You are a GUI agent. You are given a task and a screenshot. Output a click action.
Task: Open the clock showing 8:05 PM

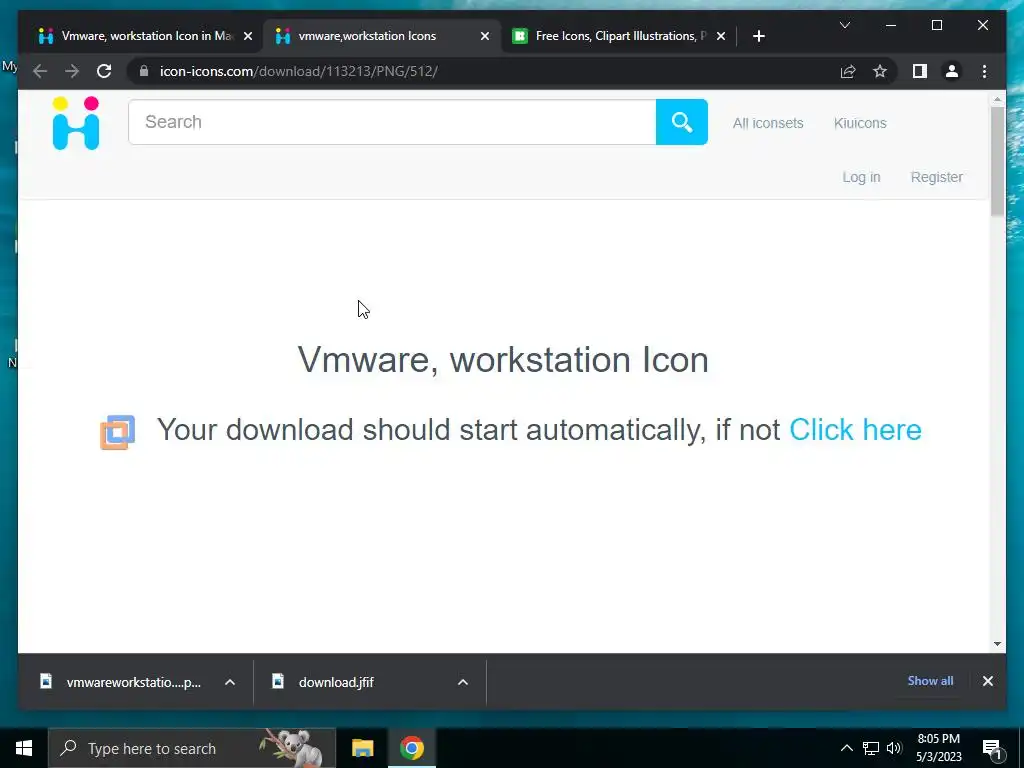coord(938,748)
